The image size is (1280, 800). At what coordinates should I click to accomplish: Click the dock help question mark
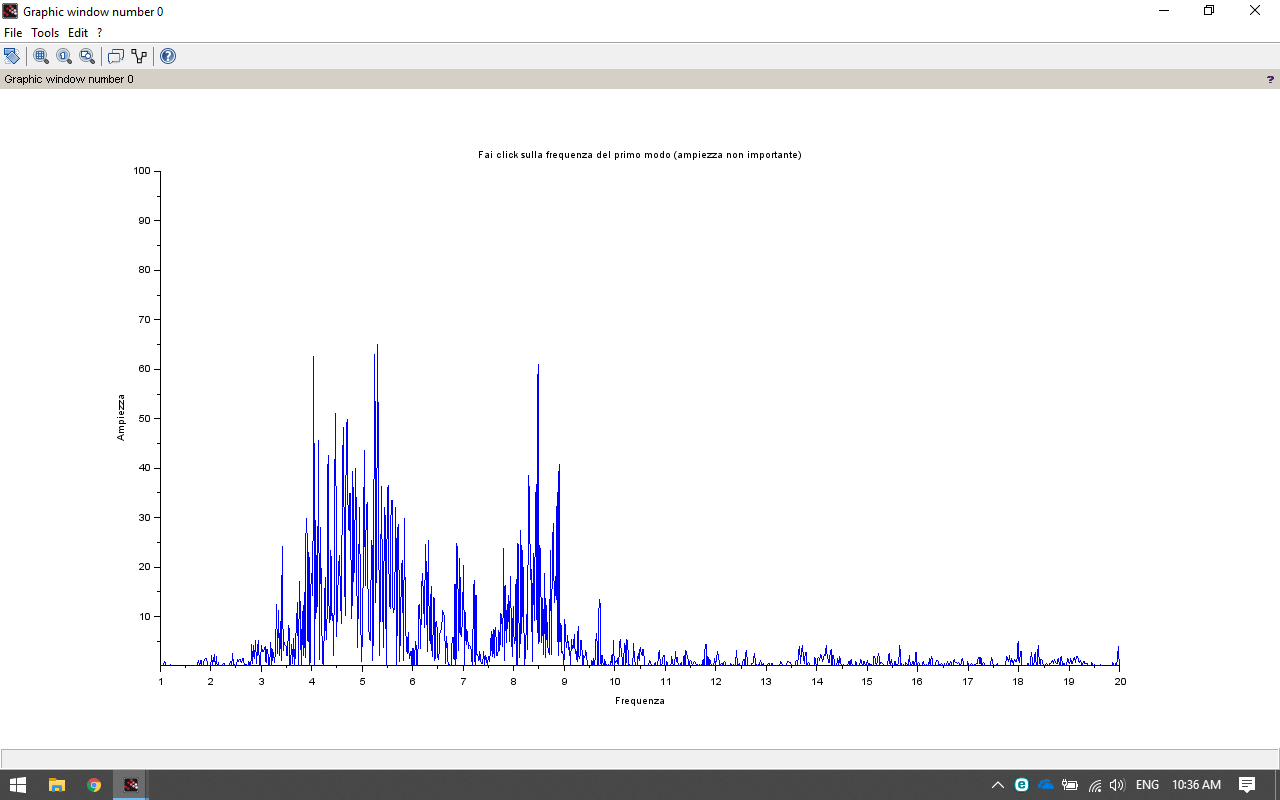coord(1270,79)
